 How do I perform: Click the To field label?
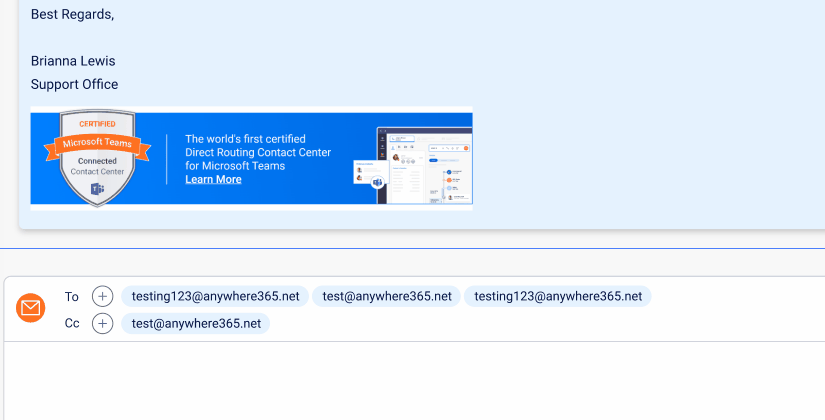point(72,296)
